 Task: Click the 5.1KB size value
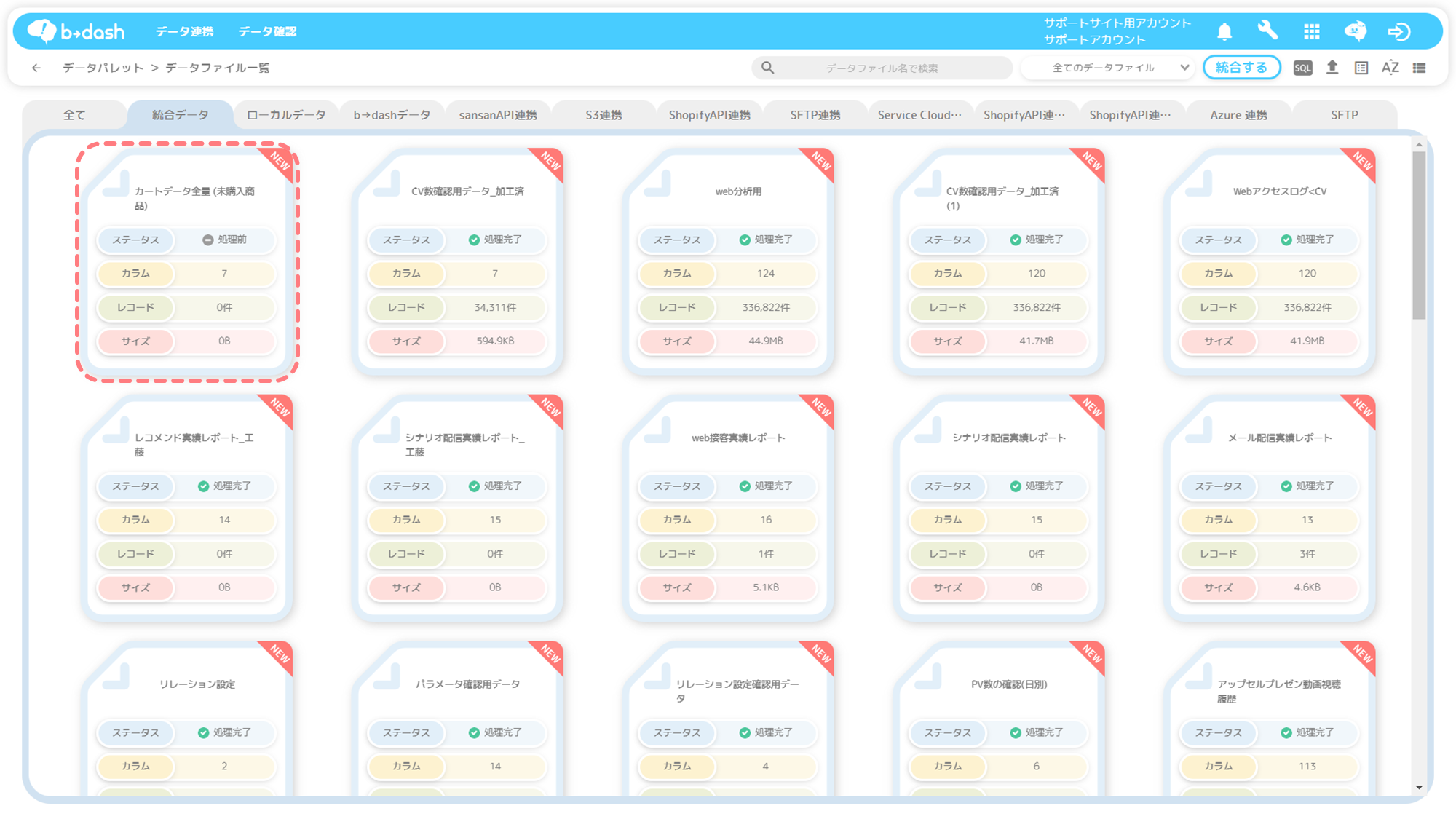(766, 587)
